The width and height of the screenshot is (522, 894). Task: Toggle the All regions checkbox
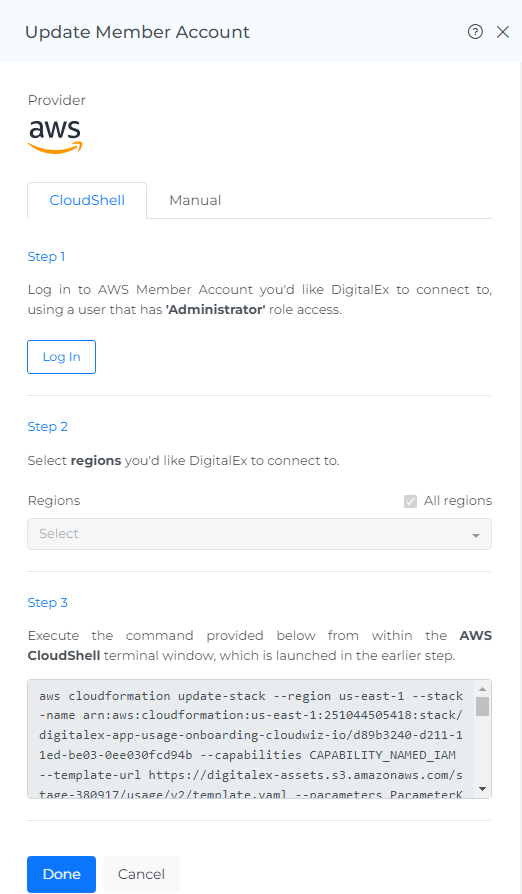tap(410, 501)
